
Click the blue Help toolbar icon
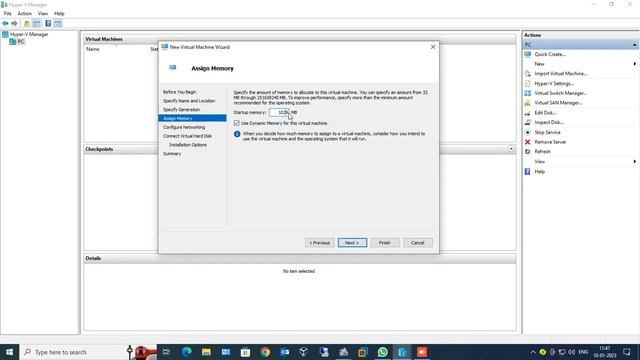coord(48,24)
